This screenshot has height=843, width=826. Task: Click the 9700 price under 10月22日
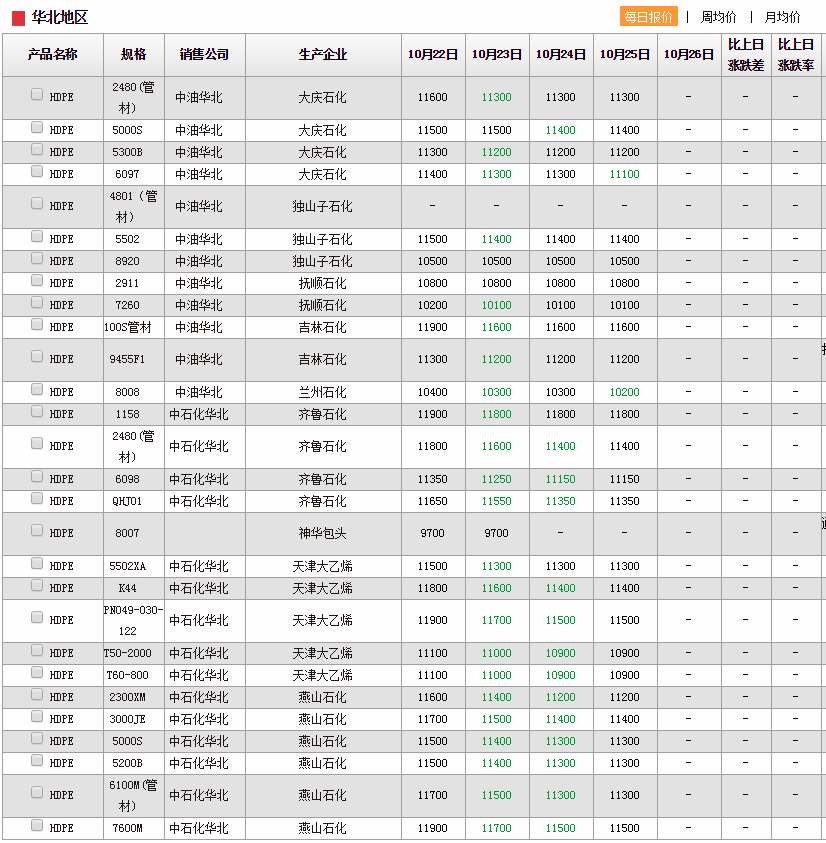tap(432, 533)
